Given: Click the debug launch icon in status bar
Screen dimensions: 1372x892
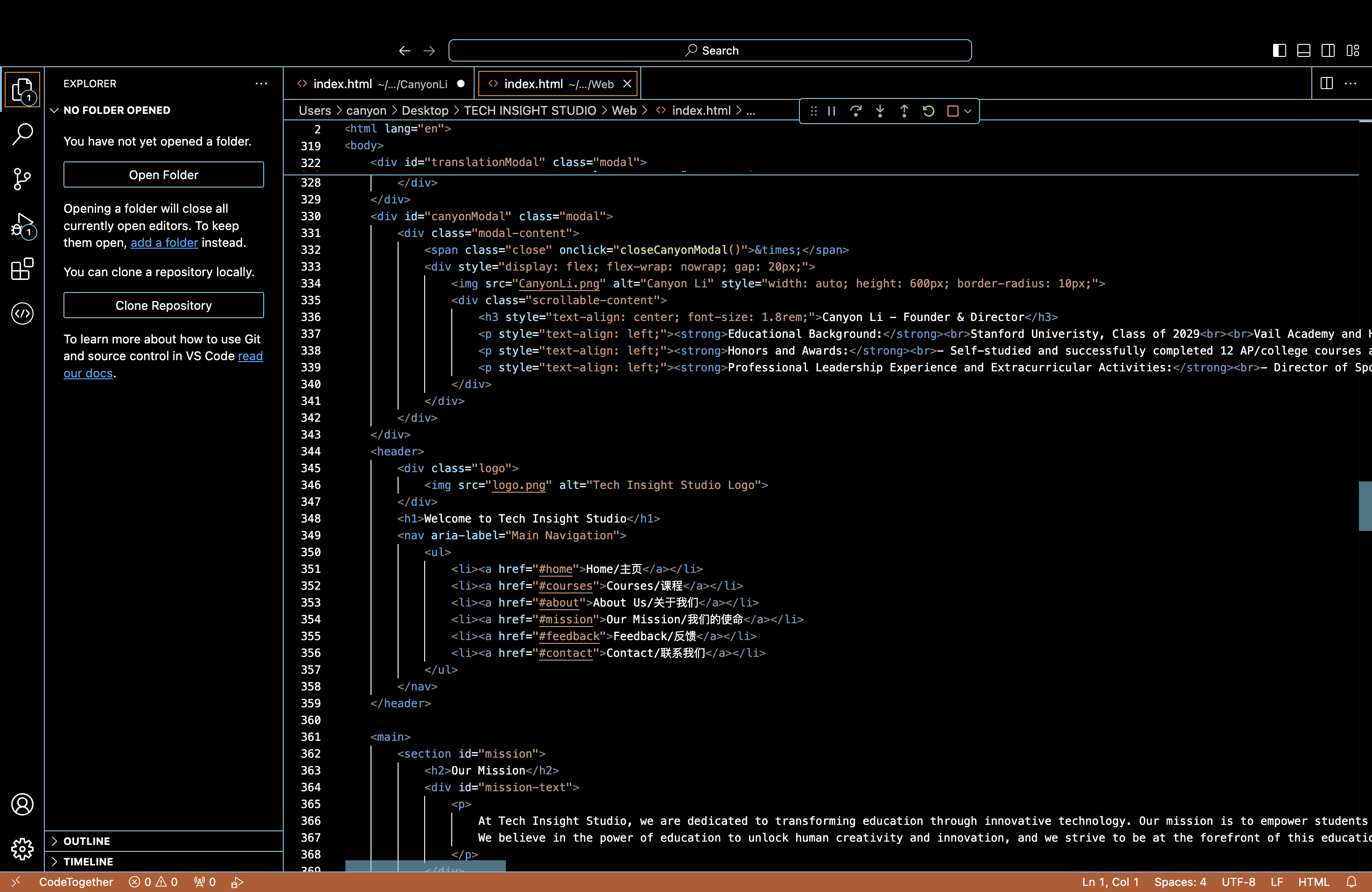Looking at the screenshot, I should pos(237,882).
